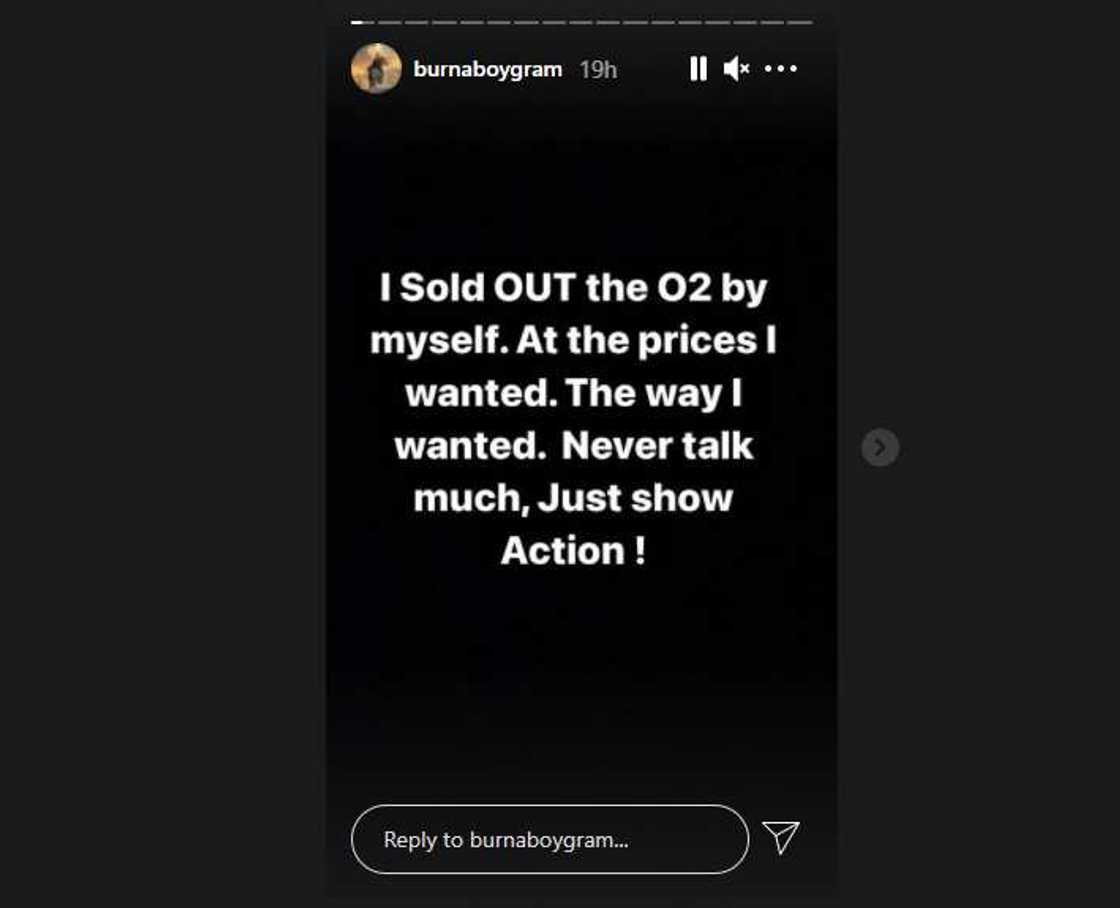Image resolution: width=1120 pixels, height=908 pixels.
Task: Jump to the third story progress segment
Action: [416, 21]
